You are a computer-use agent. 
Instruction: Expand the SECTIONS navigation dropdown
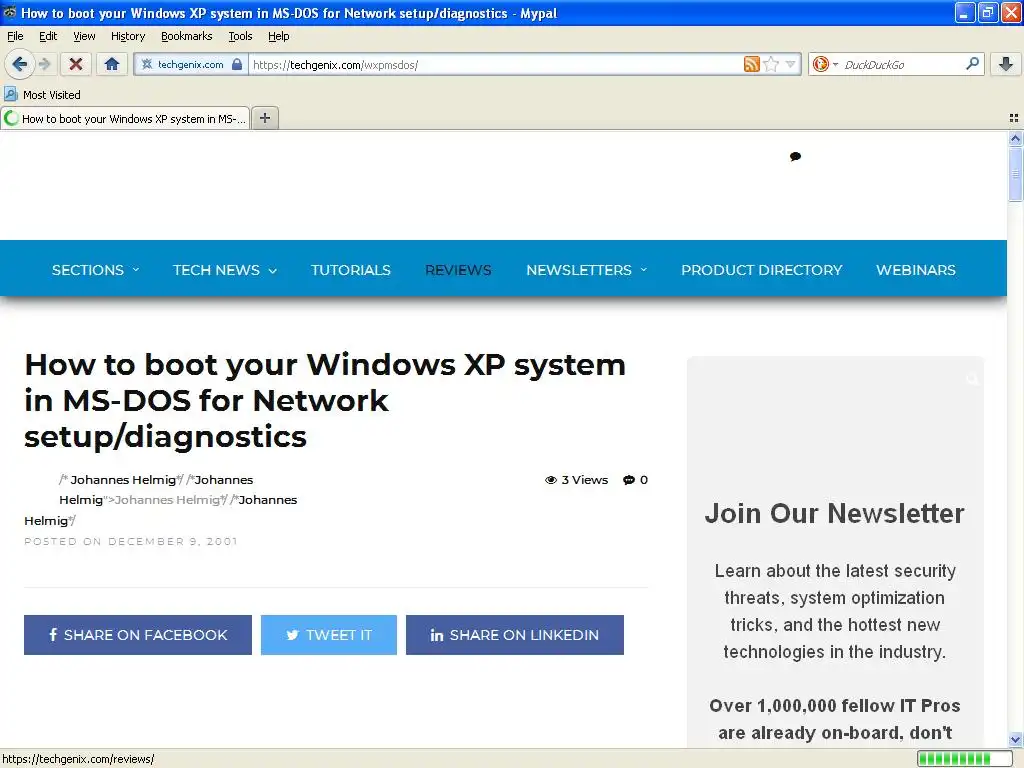click(95, 270)
